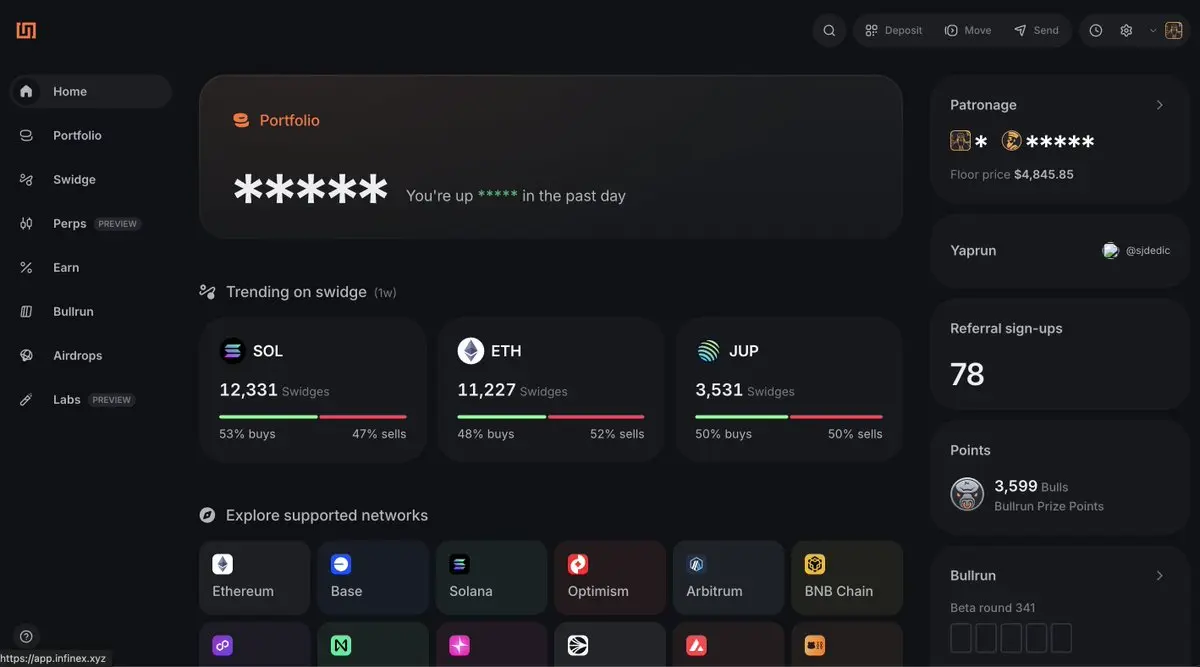
Task: Click the 12,331 Swidges count
Action: pyautogui.click(x=274, y=390)
